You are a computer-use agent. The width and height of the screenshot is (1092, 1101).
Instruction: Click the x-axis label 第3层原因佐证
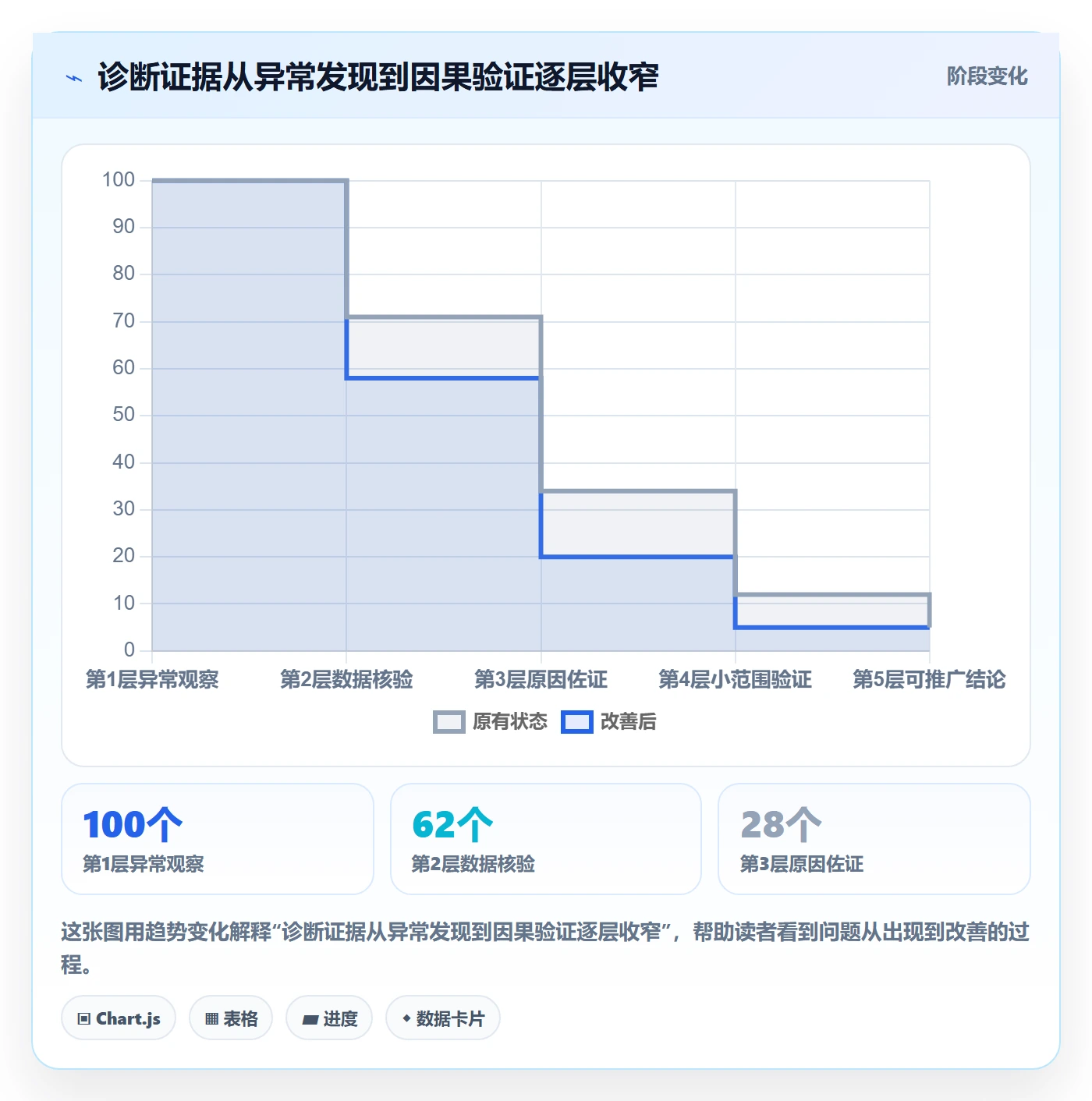(x=541, y=679)
